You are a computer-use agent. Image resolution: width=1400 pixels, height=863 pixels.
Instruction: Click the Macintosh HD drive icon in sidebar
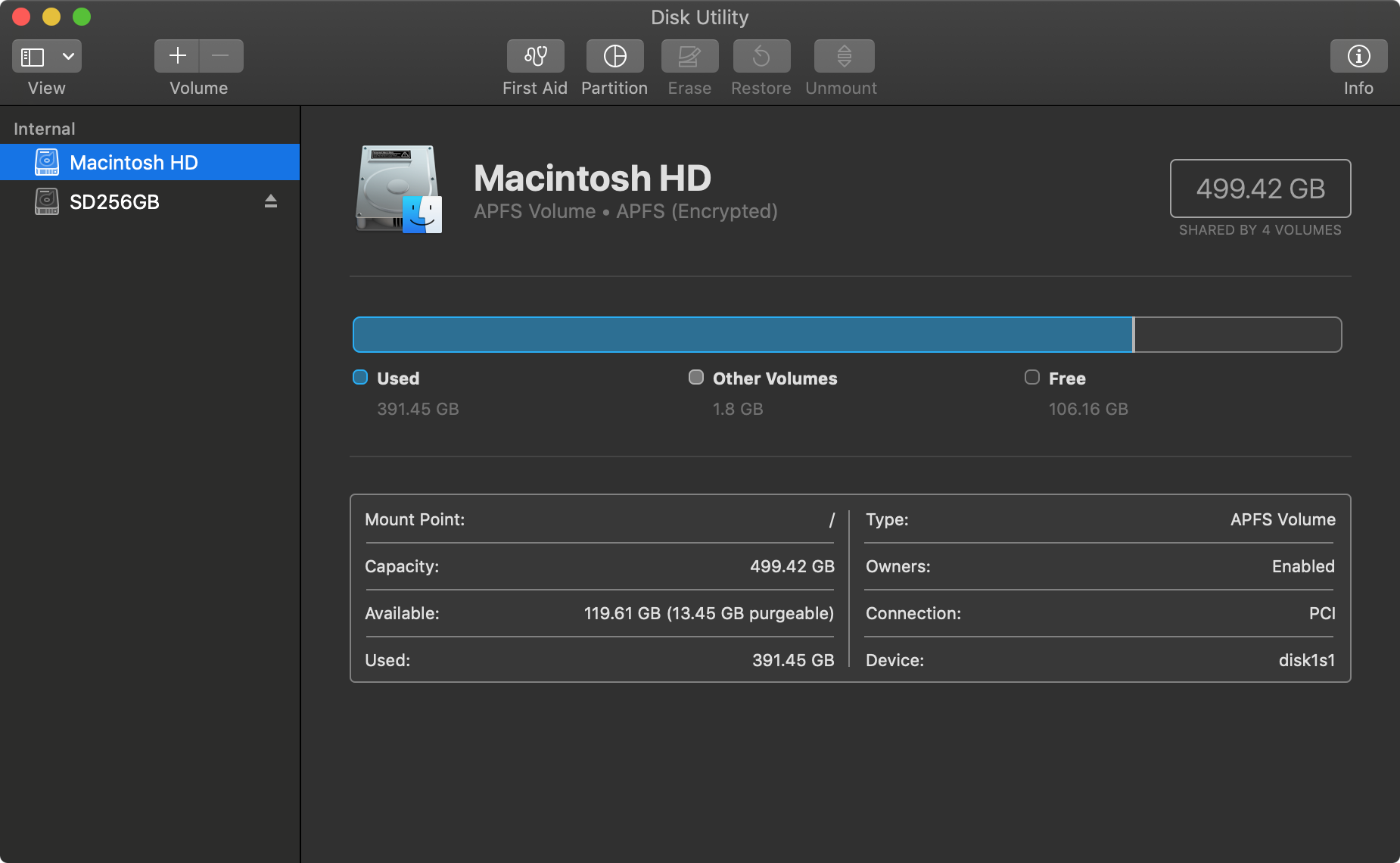pos(47,162)
